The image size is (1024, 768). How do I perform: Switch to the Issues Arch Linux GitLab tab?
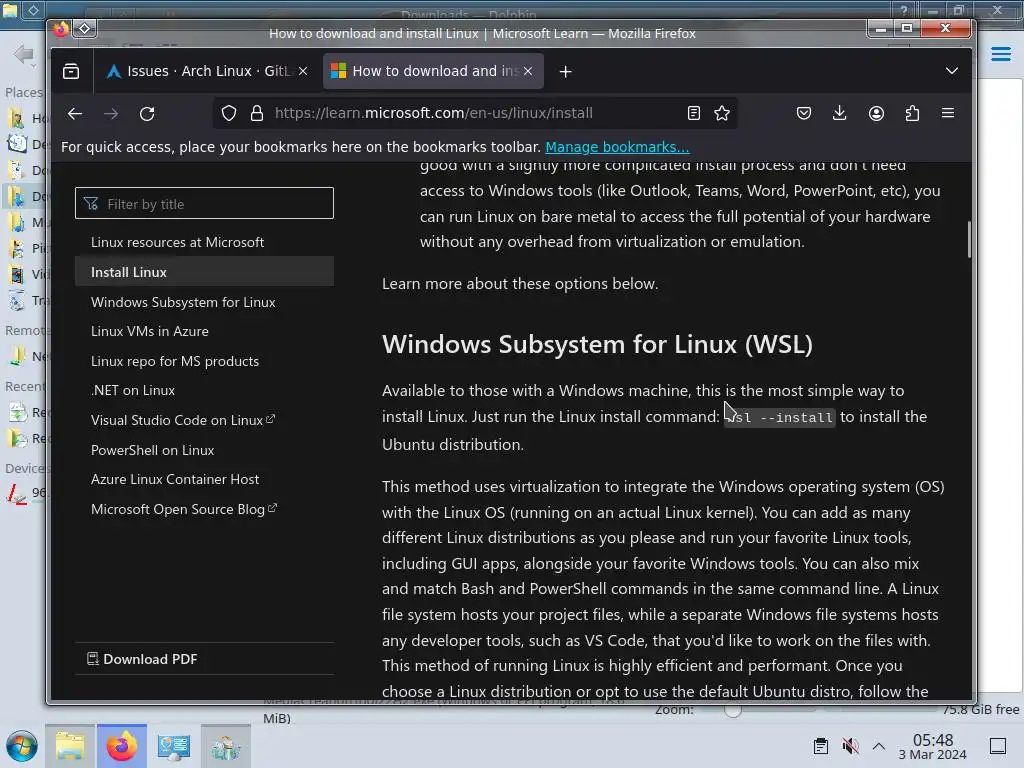pyautogui.click(x=207, y=71)
